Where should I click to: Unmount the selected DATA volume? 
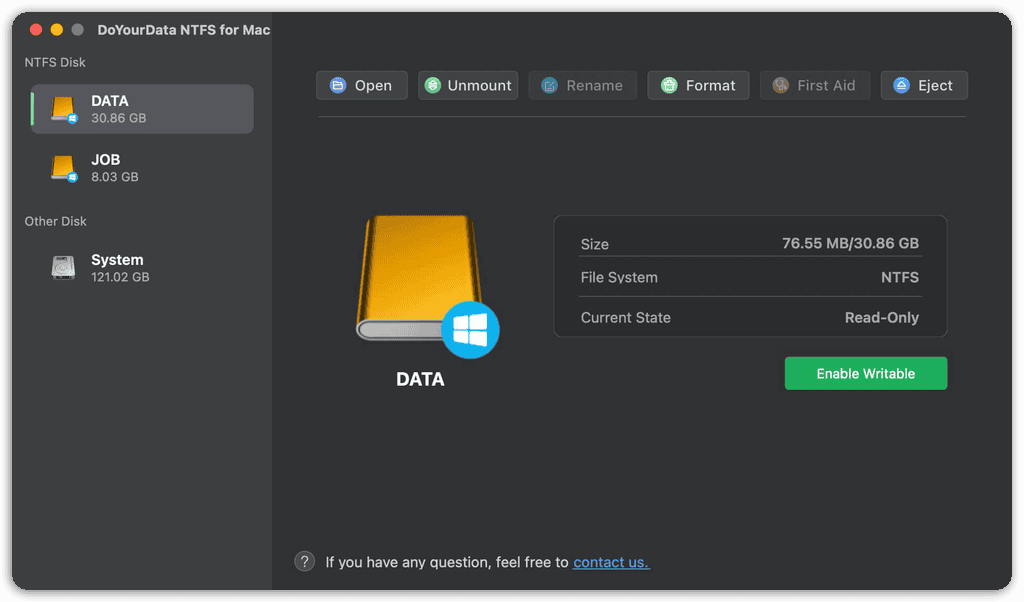pyautogui.click(x=468, y=86)
